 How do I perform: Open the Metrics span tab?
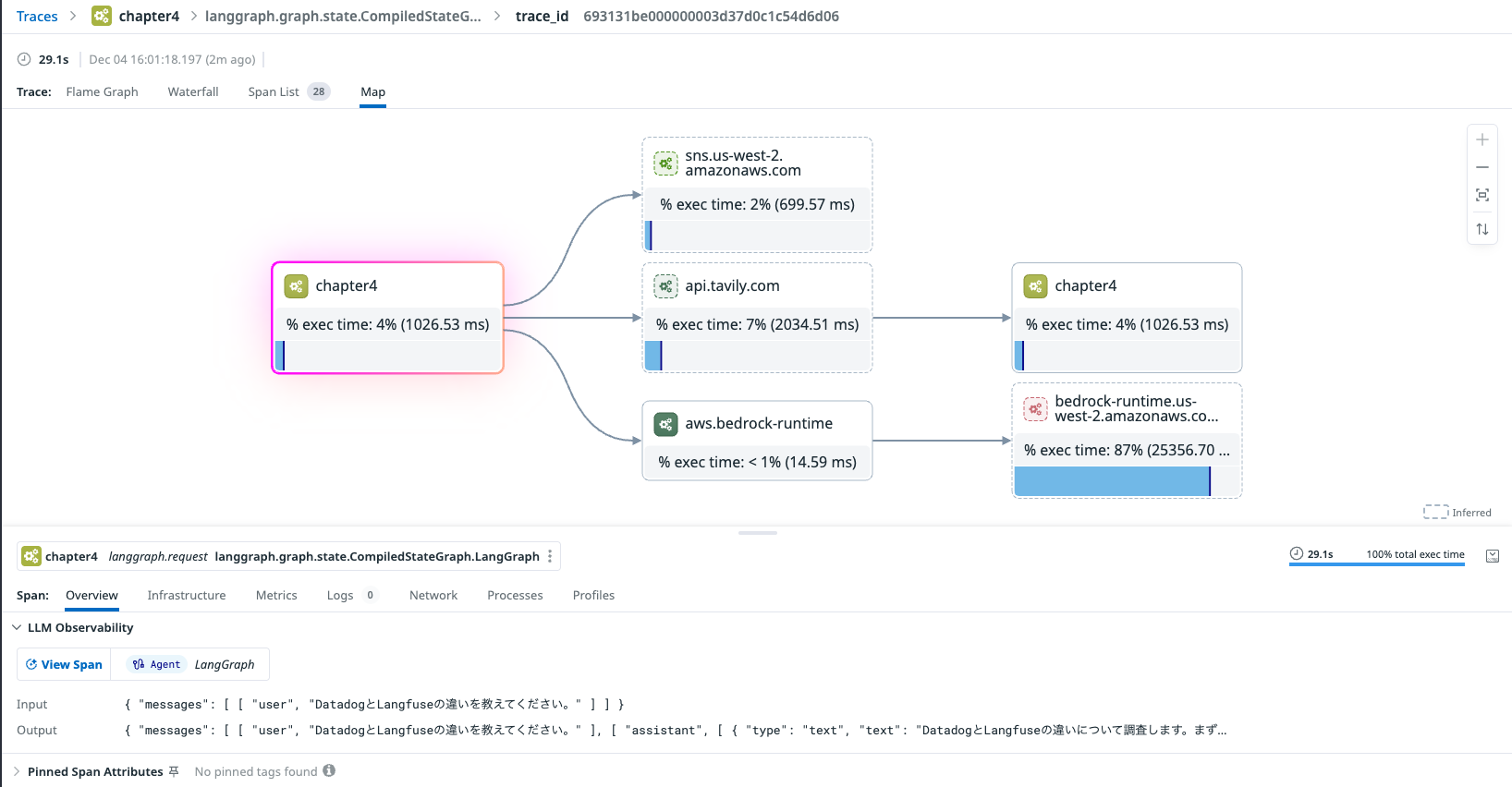[x=276, y=595]
